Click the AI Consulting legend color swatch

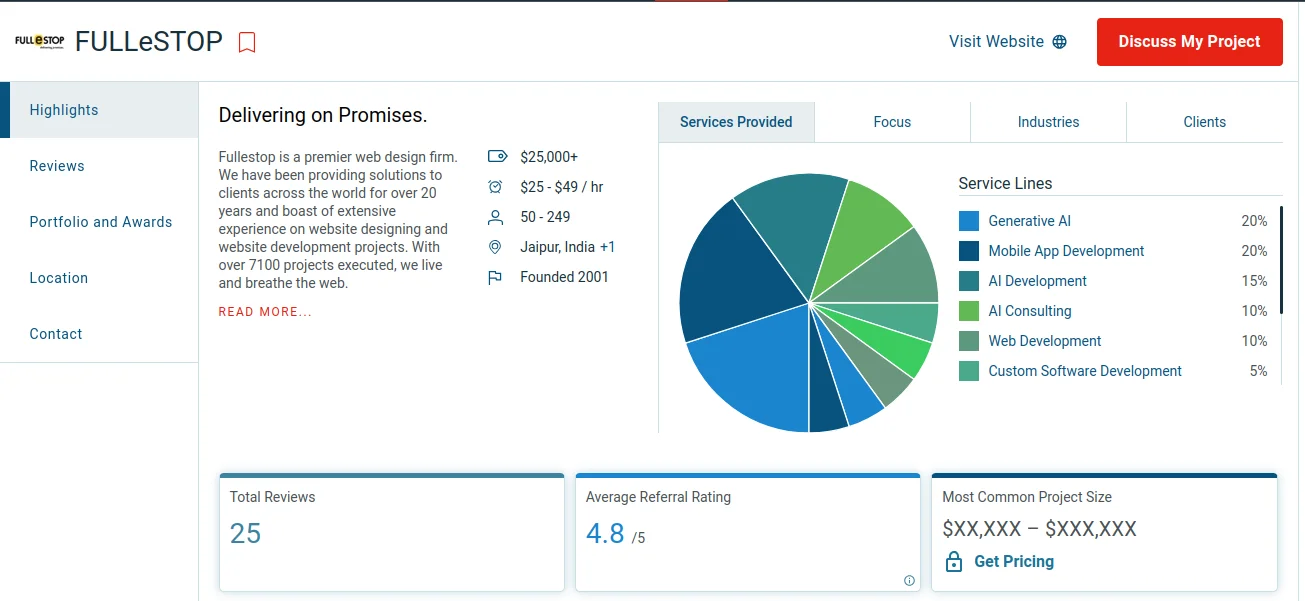pyautogui.click(x=969, y=311)
